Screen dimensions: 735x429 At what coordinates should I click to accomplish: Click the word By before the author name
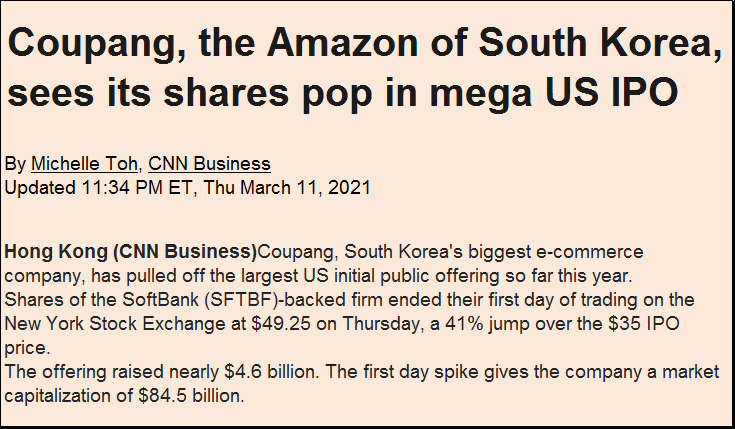[15, 164]
